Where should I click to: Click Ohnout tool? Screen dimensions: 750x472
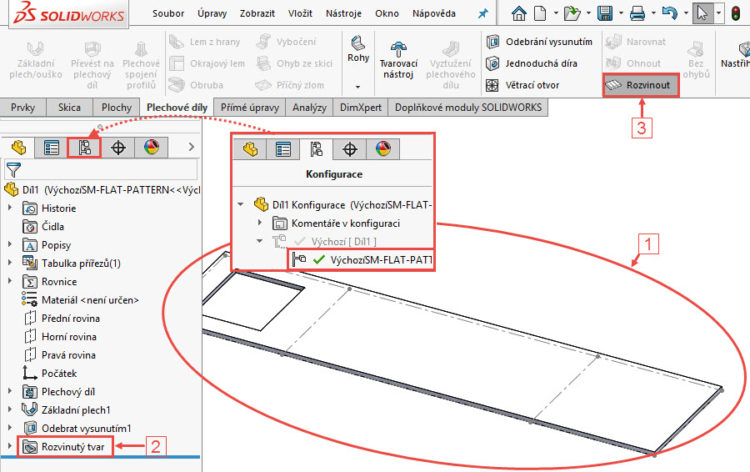point(633,63)
